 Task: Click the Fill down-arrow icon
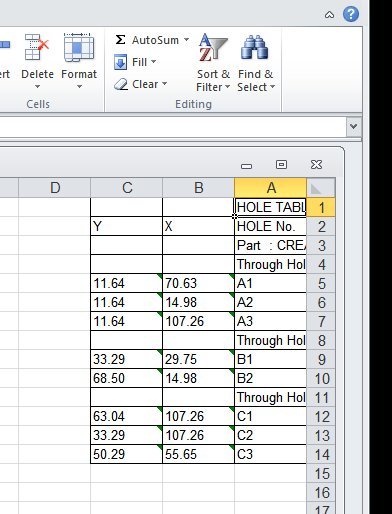[x=120, y=62]
